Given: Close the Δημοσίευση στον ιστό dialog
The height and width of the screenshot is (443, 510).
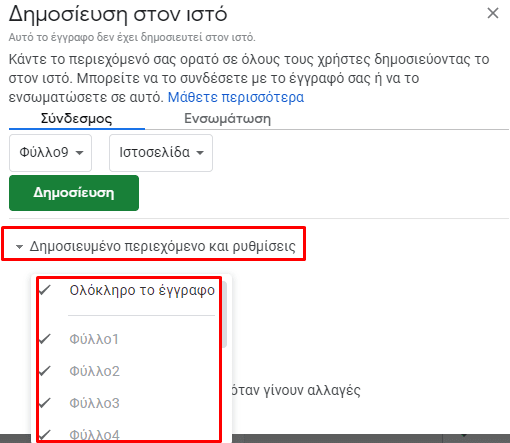Looking at the screenshot, I should pos(493,13).
